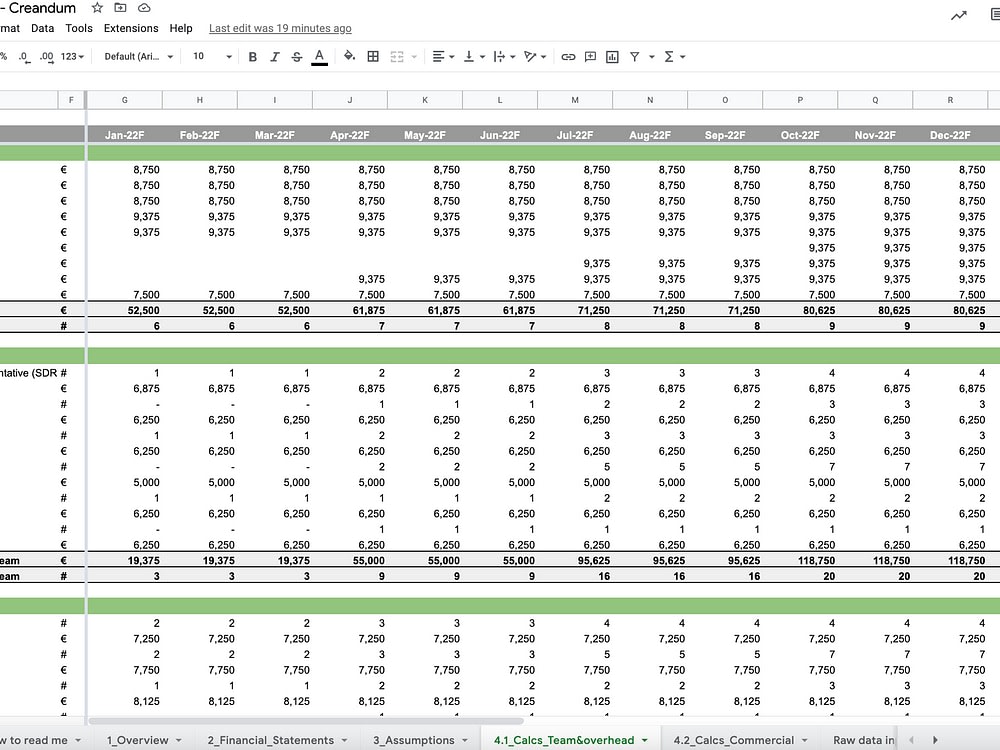Open the filter views dropdown arrow
This screenshot has height=750, width=1000.
tap(652, 57)
